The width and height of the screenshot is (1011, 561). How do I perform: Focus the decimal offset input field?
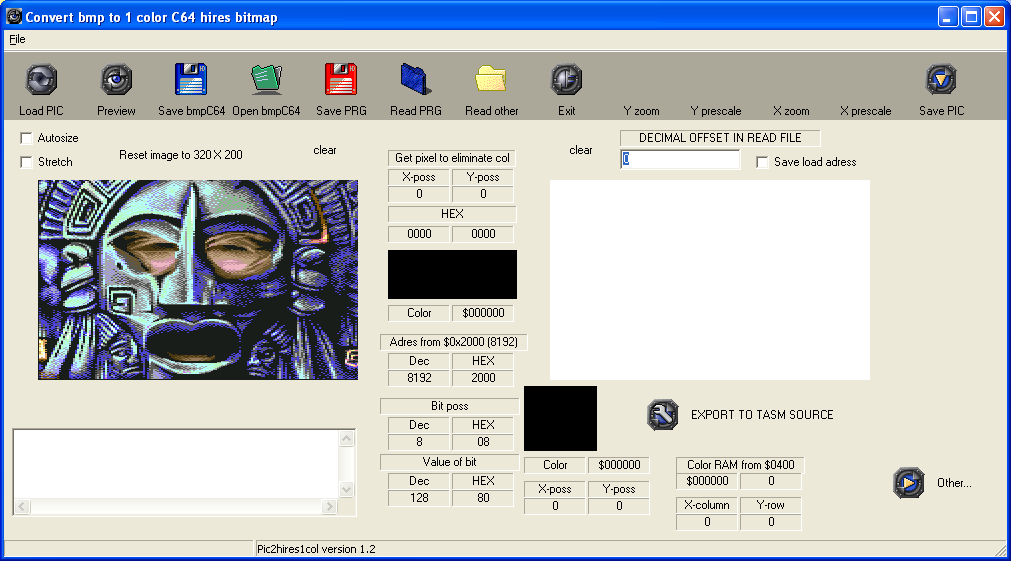point(680,159)
